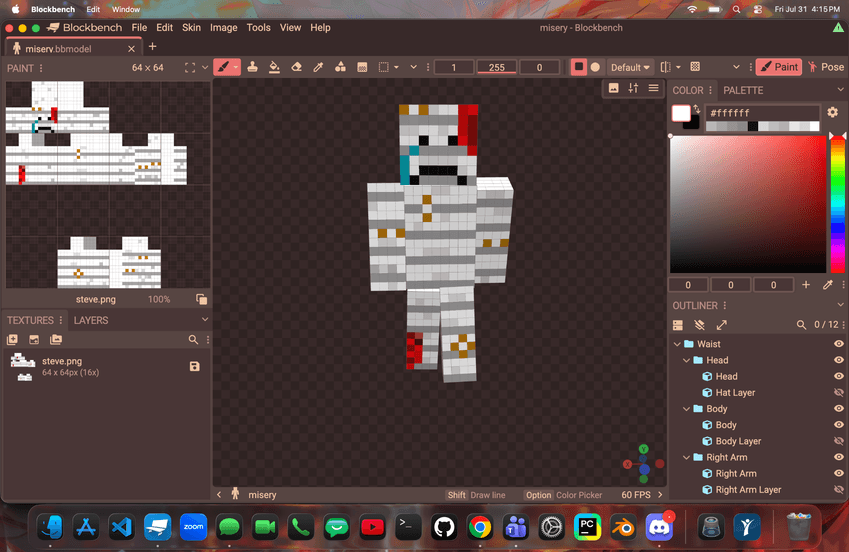Image resolution: width=849 pixels, height=552 pixels.
Task: Click the square brush shape button
Action: point(579,67)
